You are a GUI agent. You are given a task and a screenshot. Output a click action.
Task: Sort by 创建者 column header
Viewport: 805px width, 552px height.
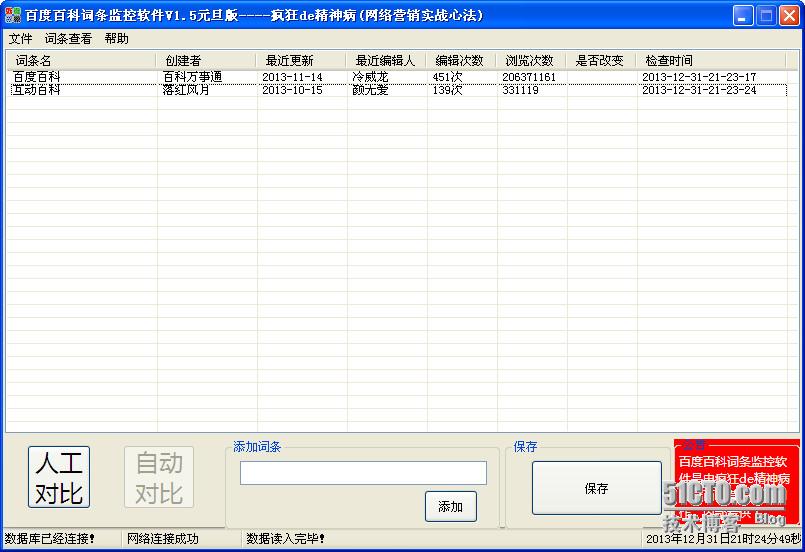206,61
